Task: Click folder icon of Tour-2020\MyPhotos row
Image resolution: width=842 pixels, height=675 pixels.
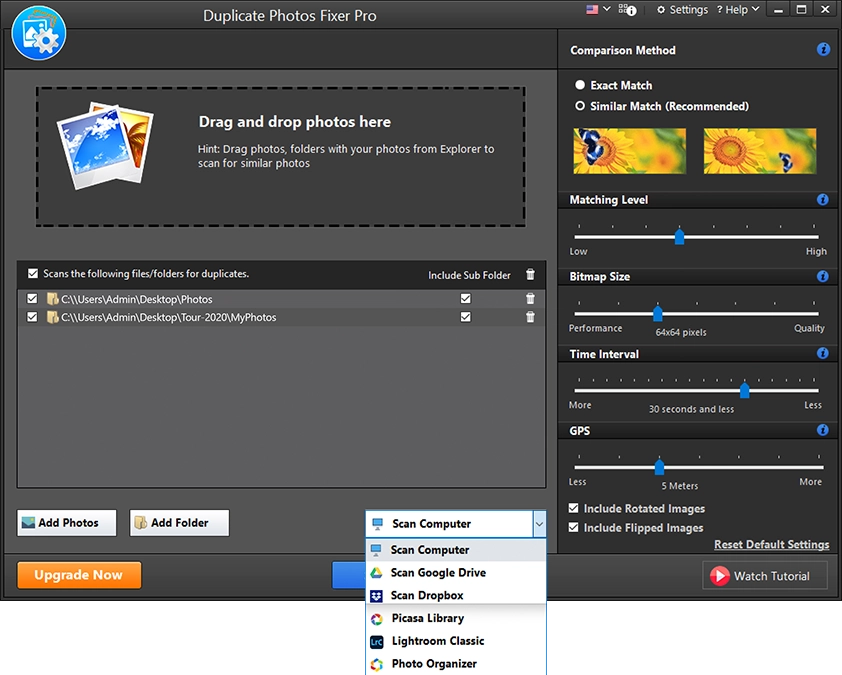Action: click(53, 317)
